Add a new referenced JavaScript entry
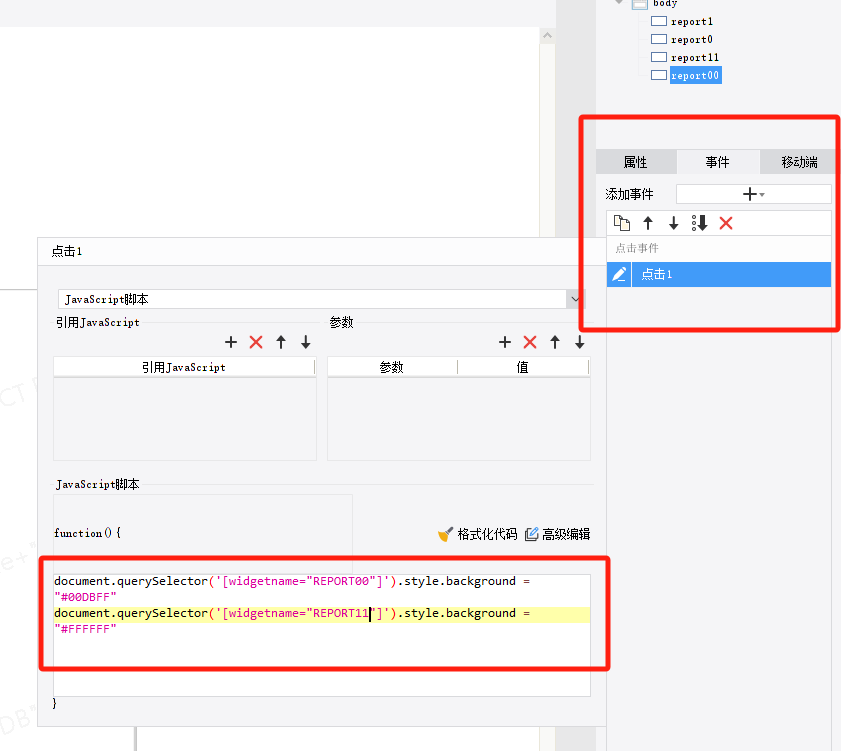The image size is (841, 751). point(231,342)
